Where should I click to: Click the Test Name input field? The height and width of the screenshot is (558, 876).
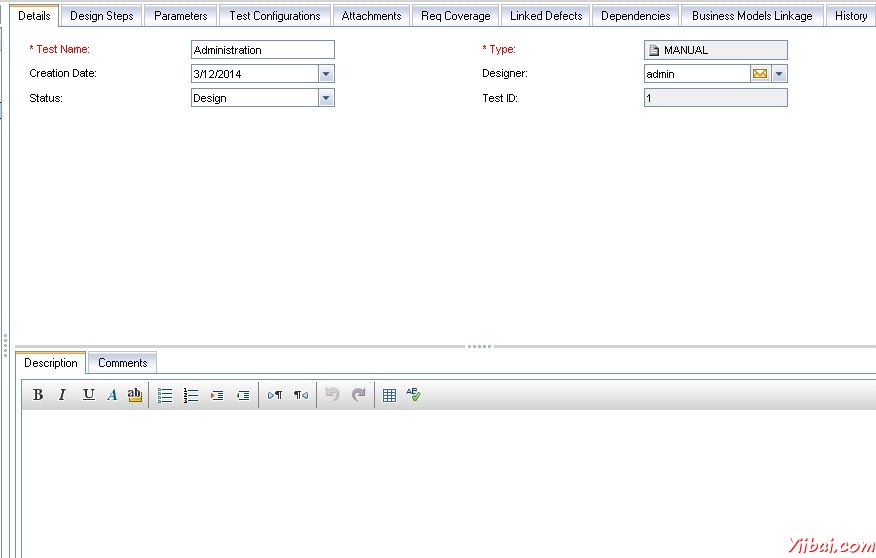262,50
